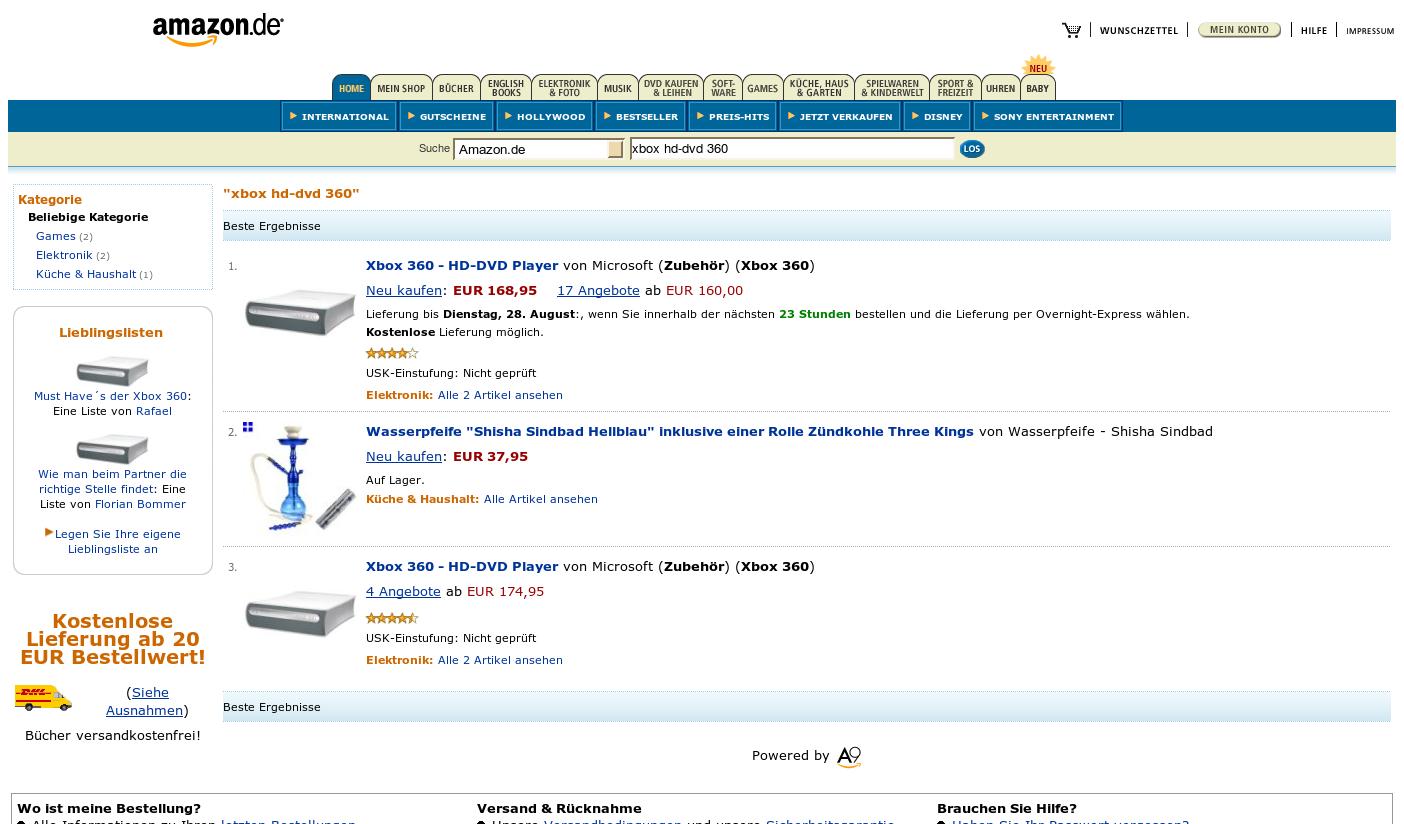Click the Mein Konto button
The width and height of the screenshot is (1404, 824).
pos(1239,30)
